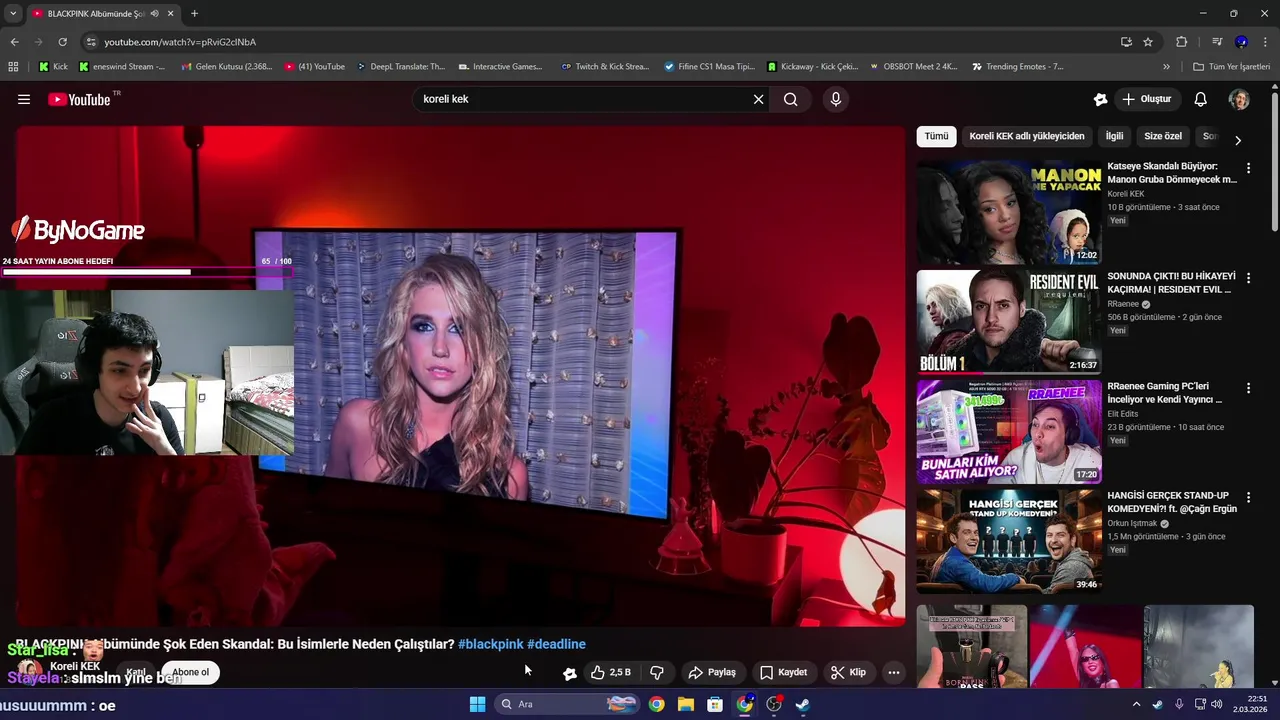Viewport: 1280px width, 720px height.
Task: Click the sparkle Ask icon in header
Action: [x=1100, y=99]
